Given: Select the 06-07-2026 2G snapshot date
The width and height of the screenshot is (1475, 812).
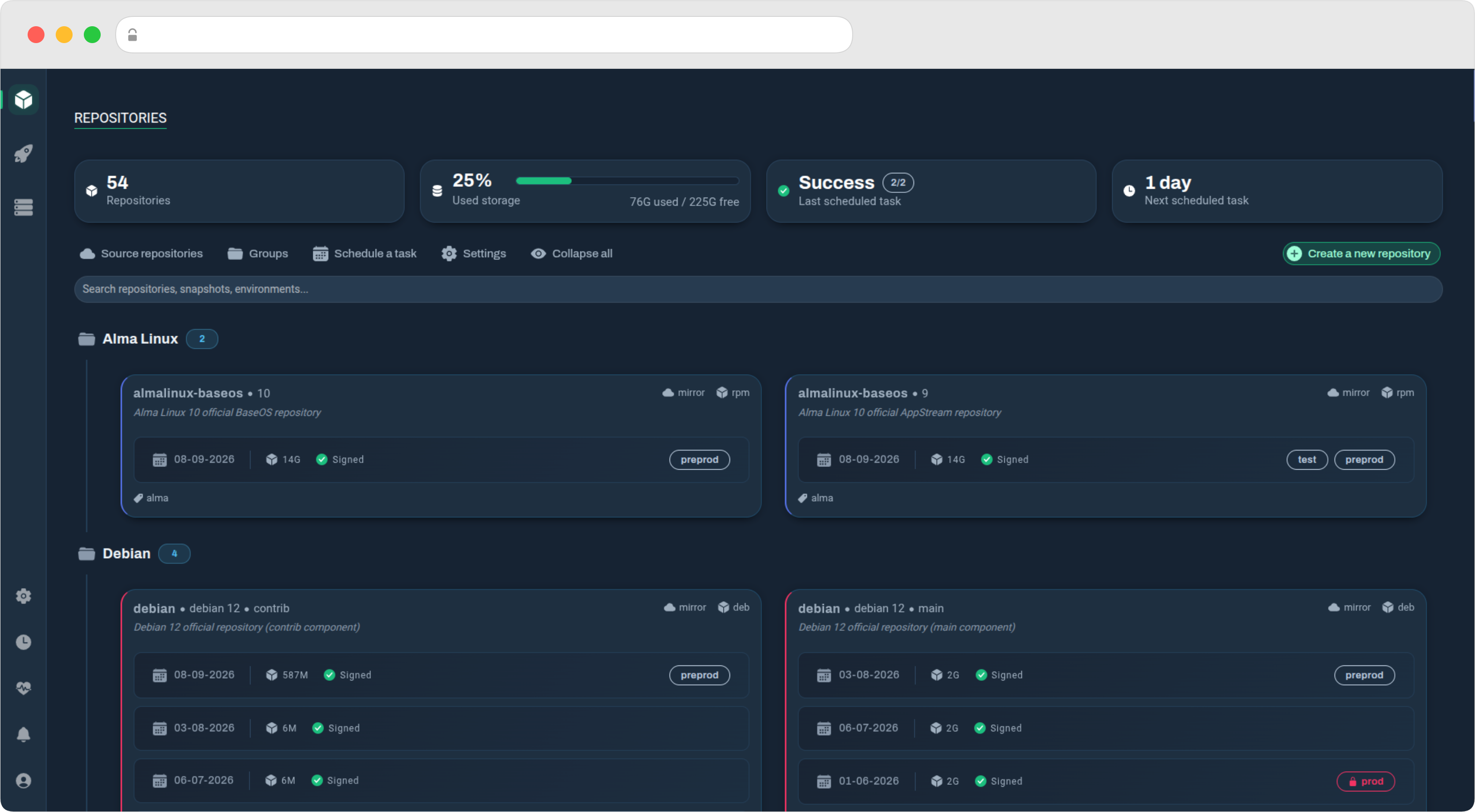Looking at the screenshot, I should pos(869,728).
